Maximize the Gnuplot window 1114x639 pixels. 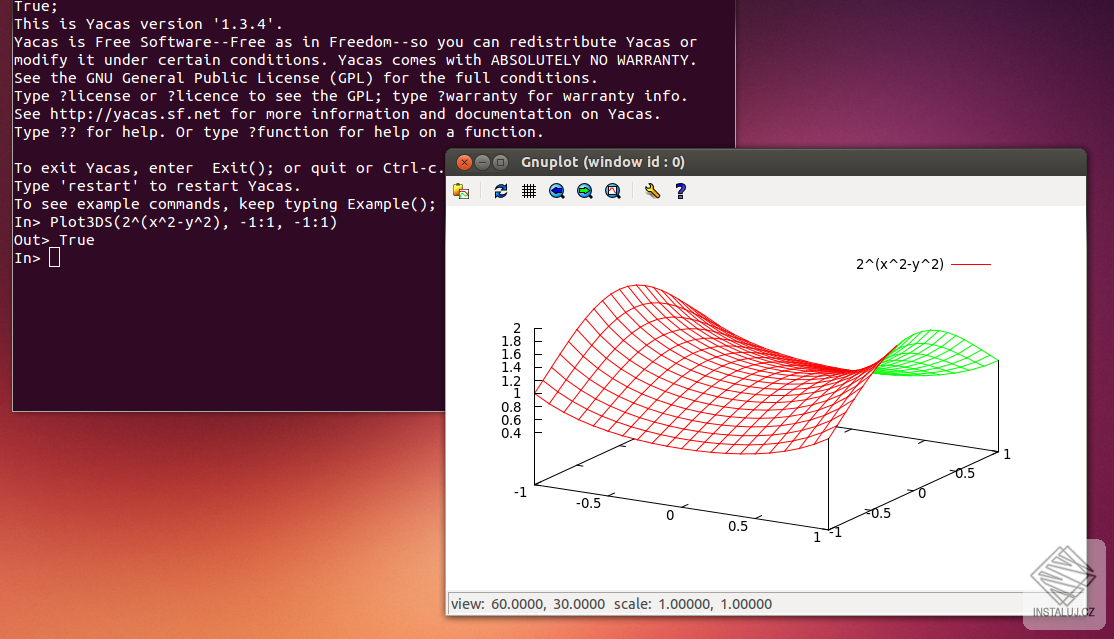(500, 162)
